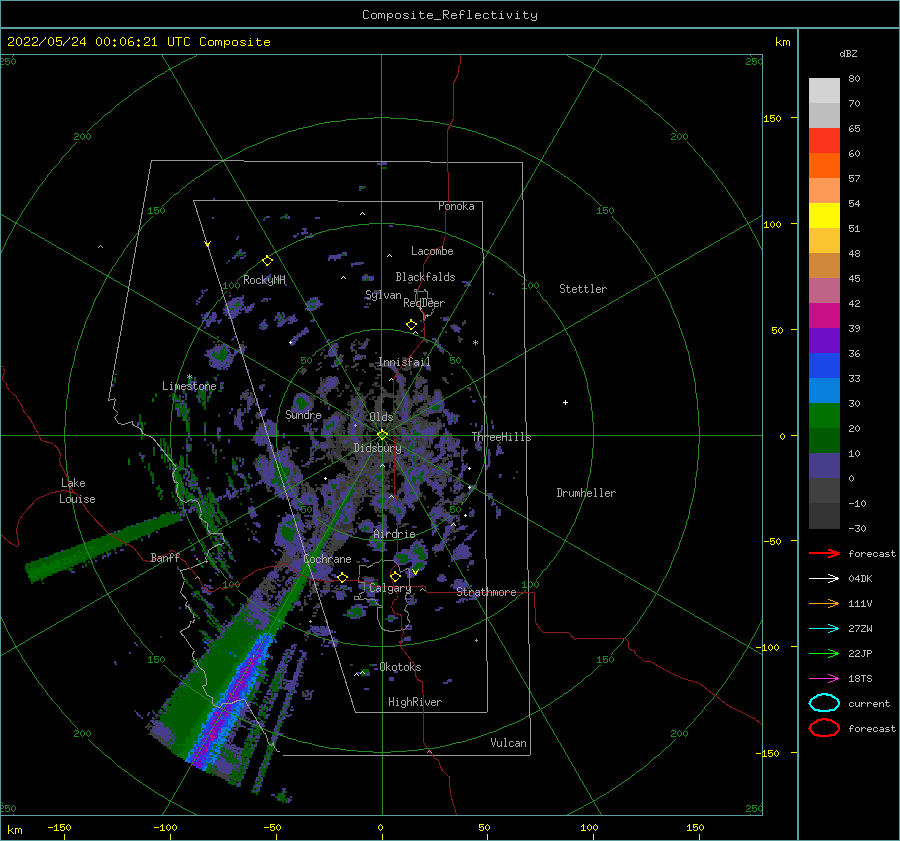The height and width of the screenshot is (841, 900).
Task: Click the Drumheller label
Action: pyautogui.click(x=586, y=493)
